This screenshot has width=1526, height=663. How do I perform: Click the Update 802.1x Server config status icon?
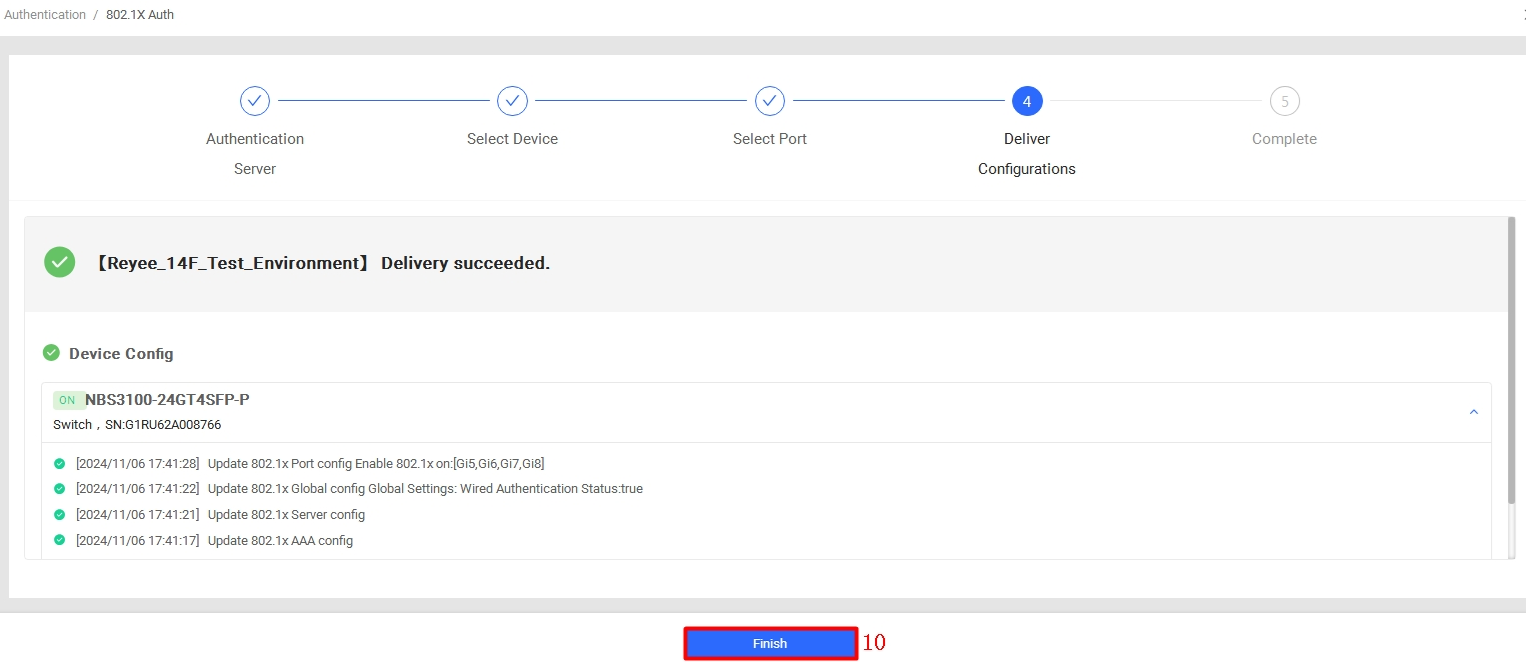click(x=59, y=515)
